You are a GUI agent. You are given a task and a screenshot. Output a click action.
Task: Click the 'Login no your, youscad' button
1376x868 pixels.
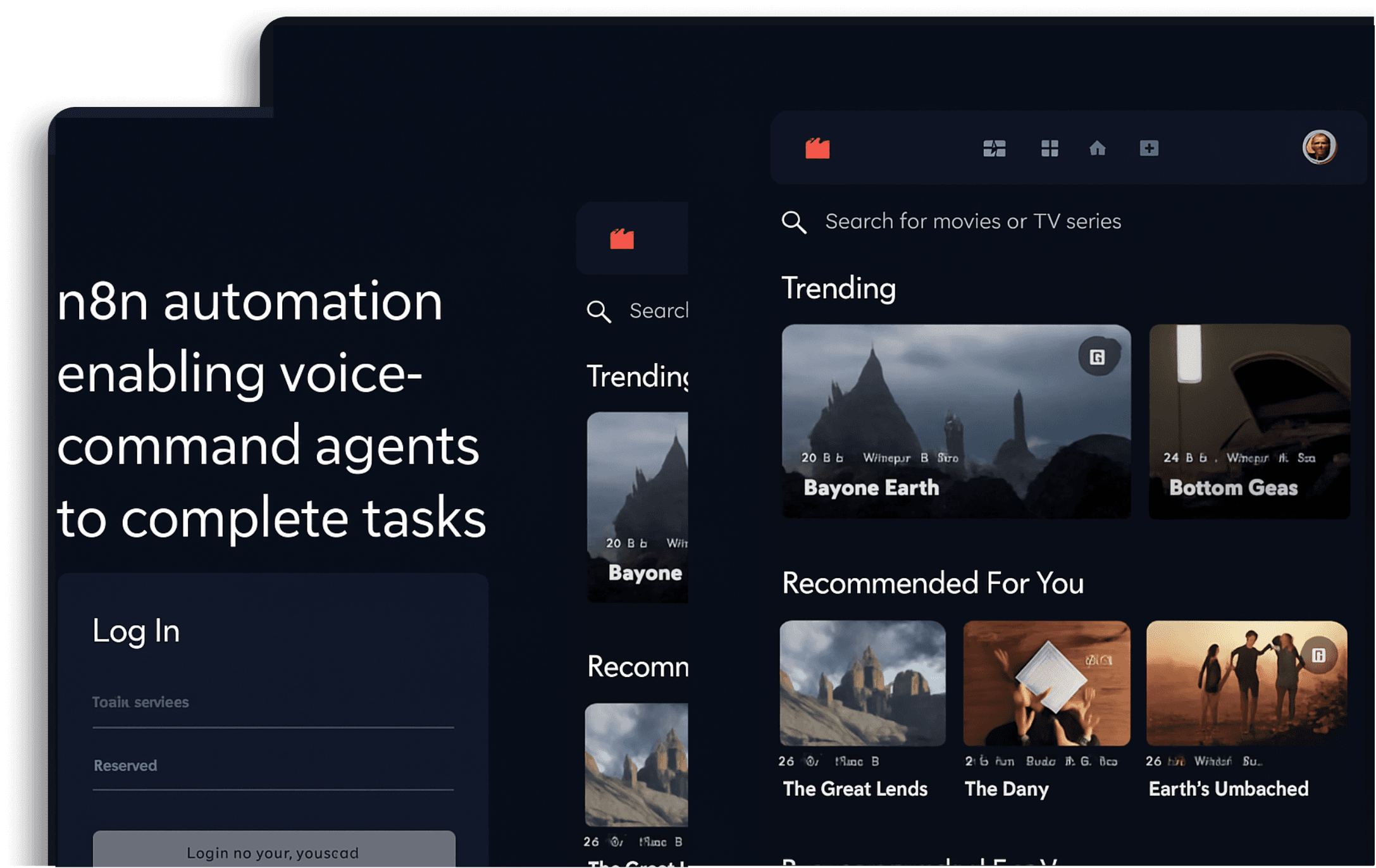pos(274,849)
